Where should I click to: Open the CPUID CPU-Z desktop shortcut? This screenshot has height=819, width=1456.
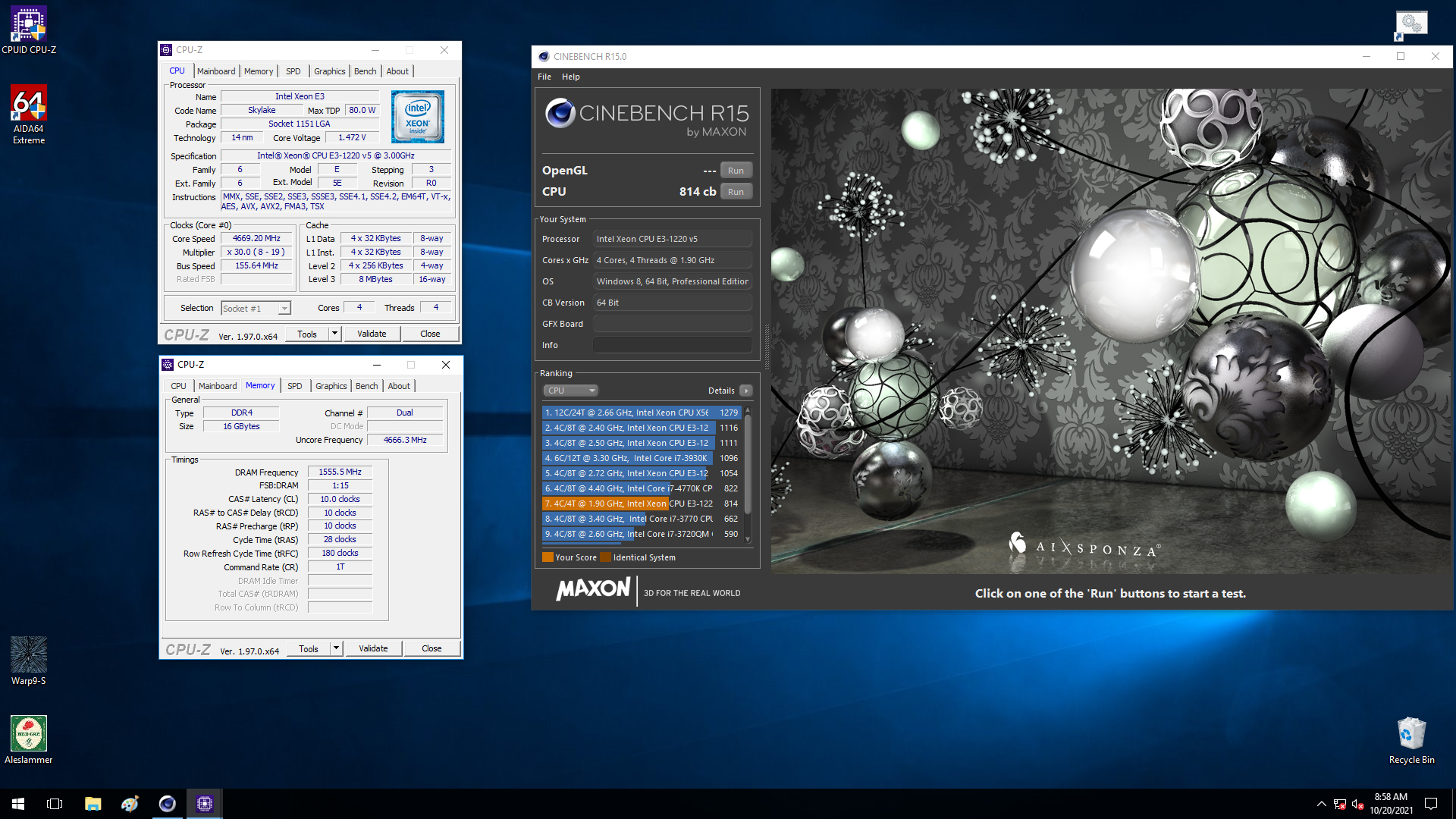[x=29, y=30]
